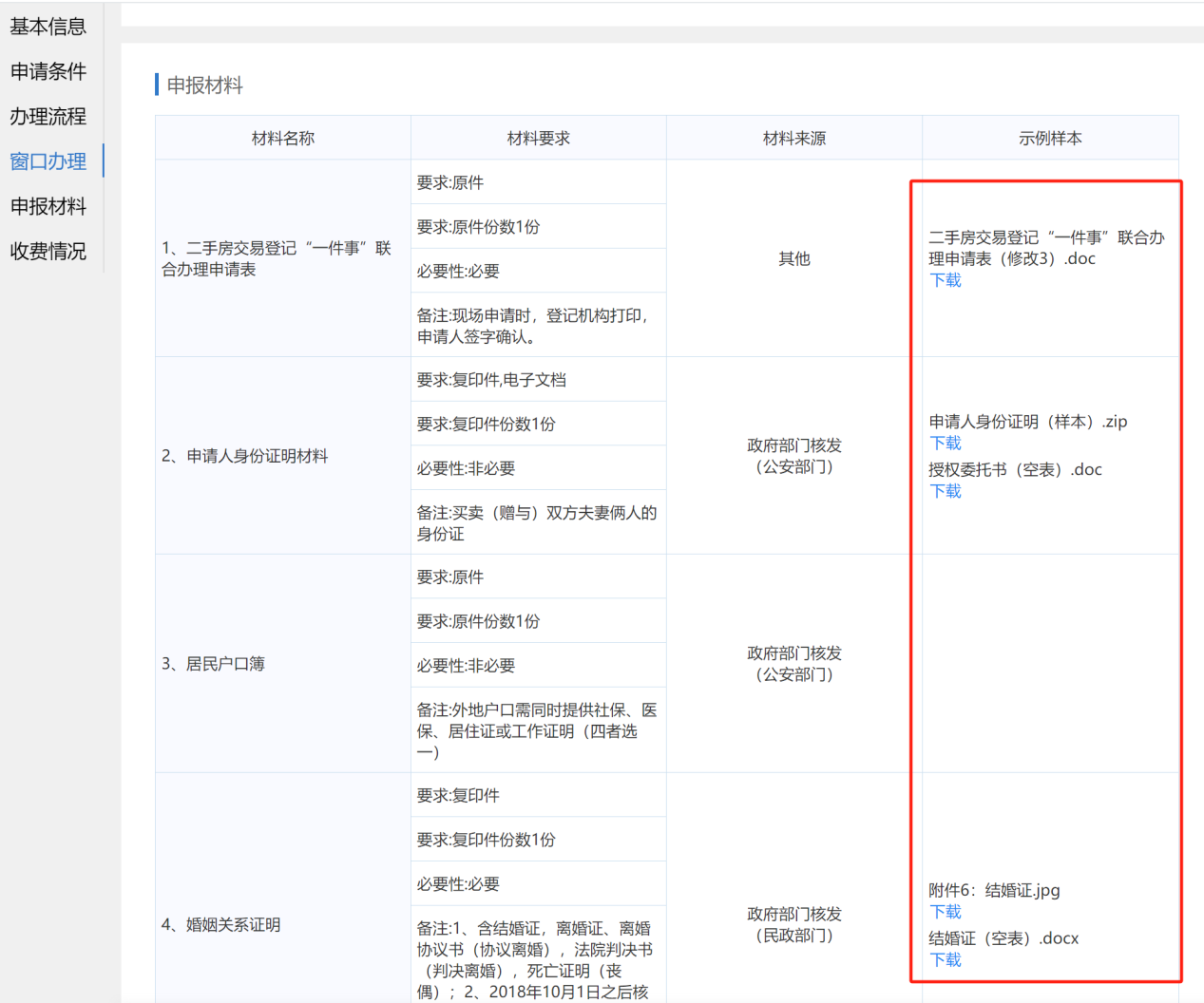
Task: Click the 材料名称 column header
Action: (283, 139)
